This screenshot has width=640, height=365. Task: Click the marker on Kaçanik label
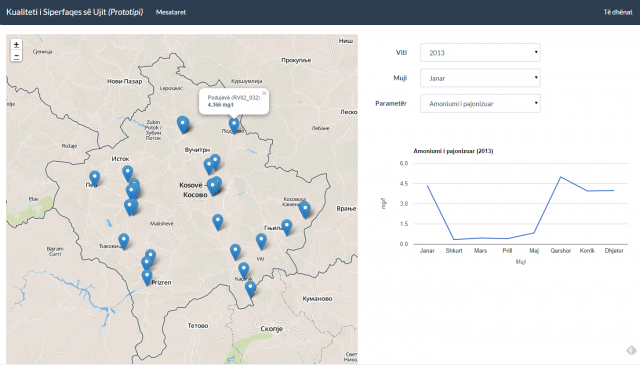pyautogui.click(x=244, y=271)
